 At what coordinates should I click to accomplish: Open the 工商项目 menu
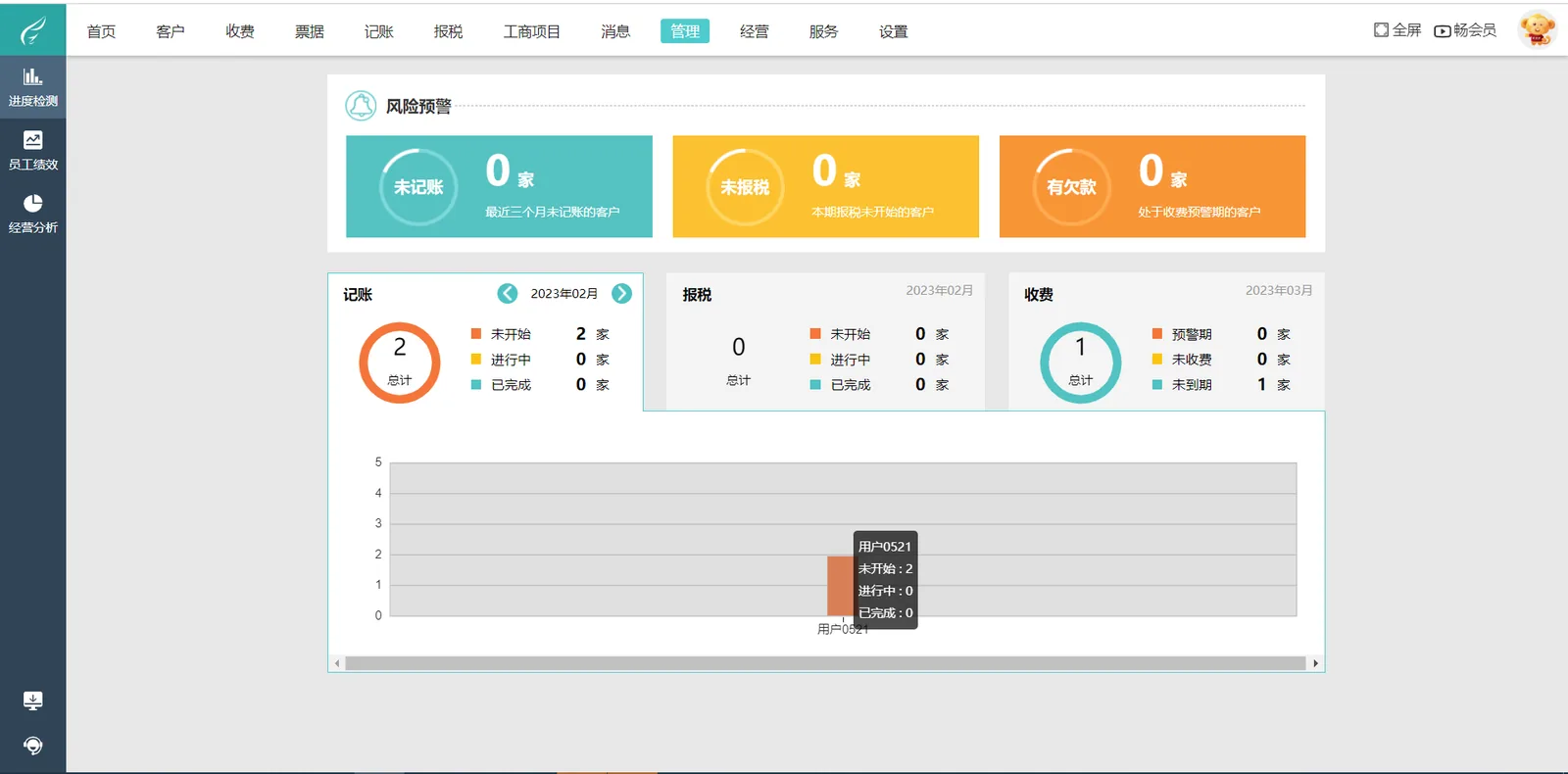pos(532,31)
